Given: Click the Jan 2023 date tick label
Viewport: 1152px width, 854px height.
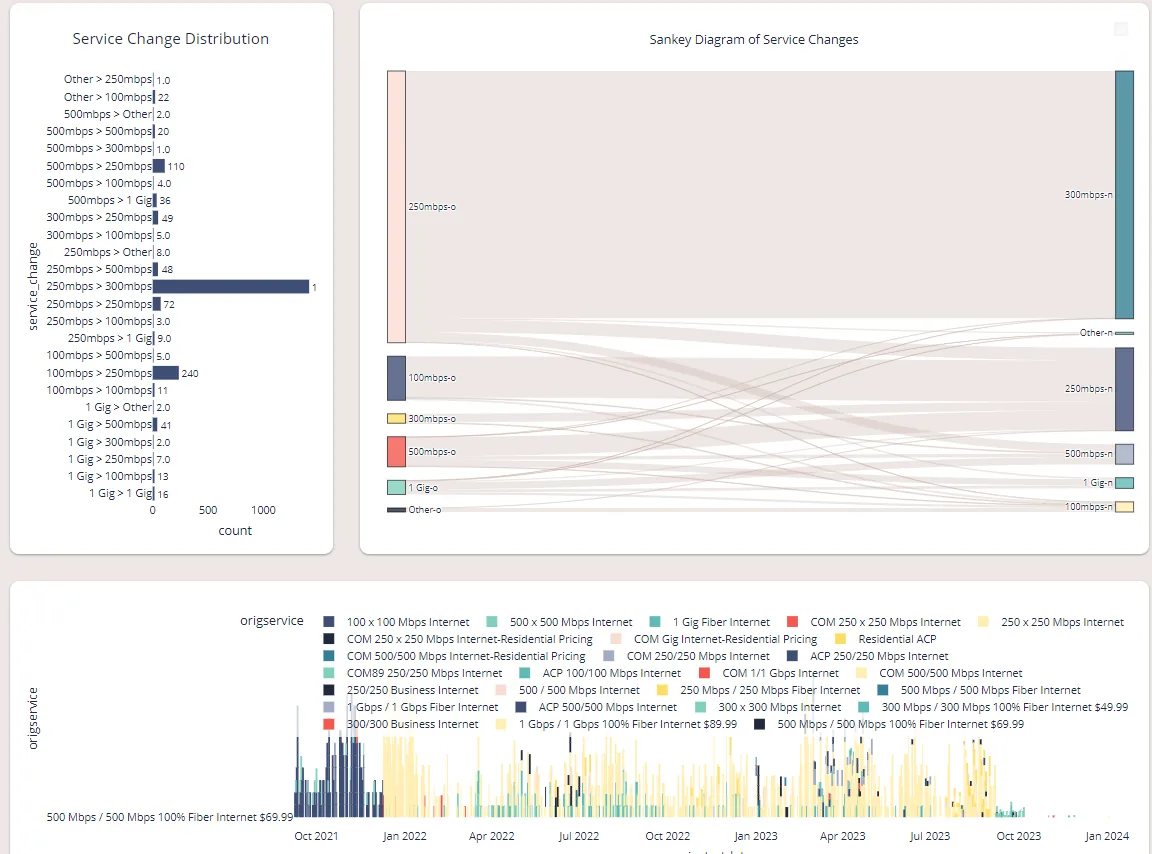Looking at the screenshot, I should point(755,836).
